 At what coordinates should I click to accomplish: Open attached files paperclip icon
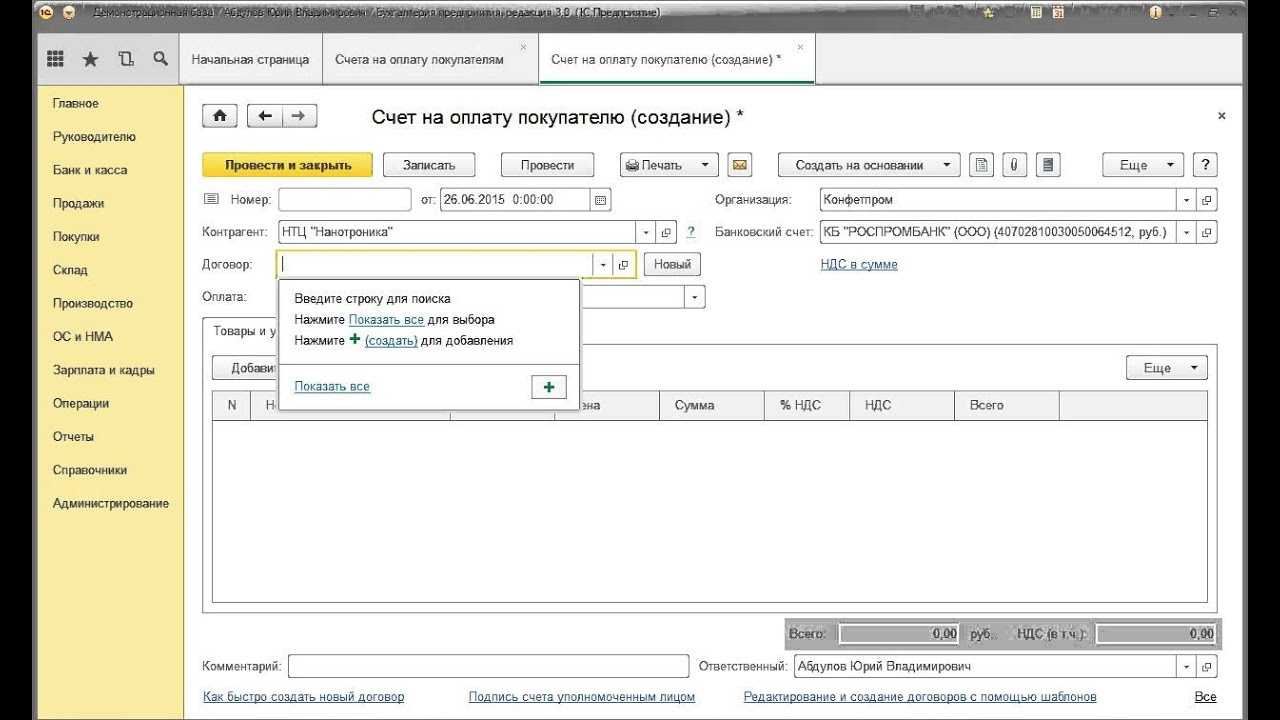(x=1015, y=165)
